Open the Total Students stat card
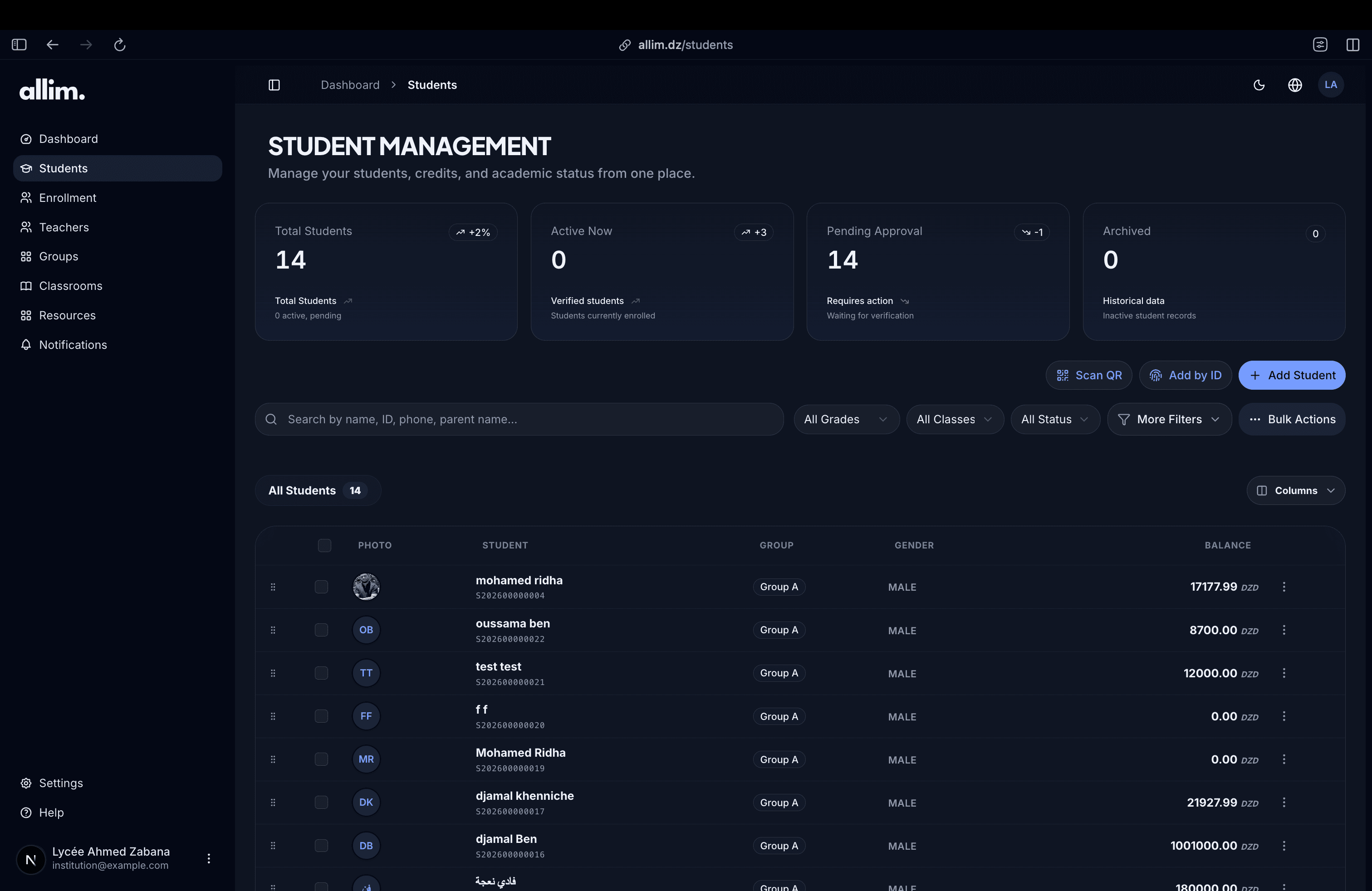Image resolution: width=1372 pixels, height=891 pixels. point(386,271)
